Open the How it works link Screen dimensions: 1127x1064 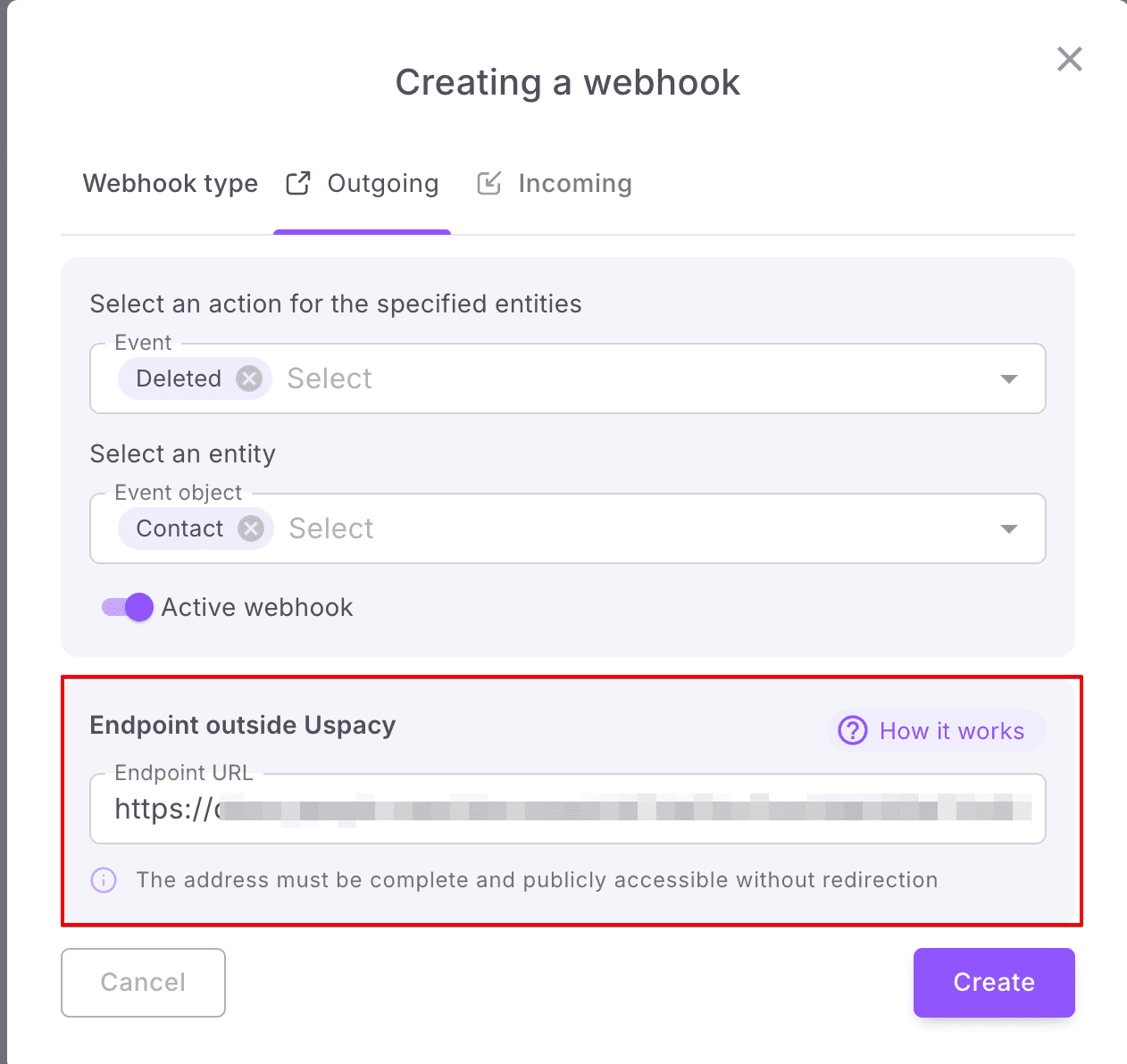click(951, 731)
